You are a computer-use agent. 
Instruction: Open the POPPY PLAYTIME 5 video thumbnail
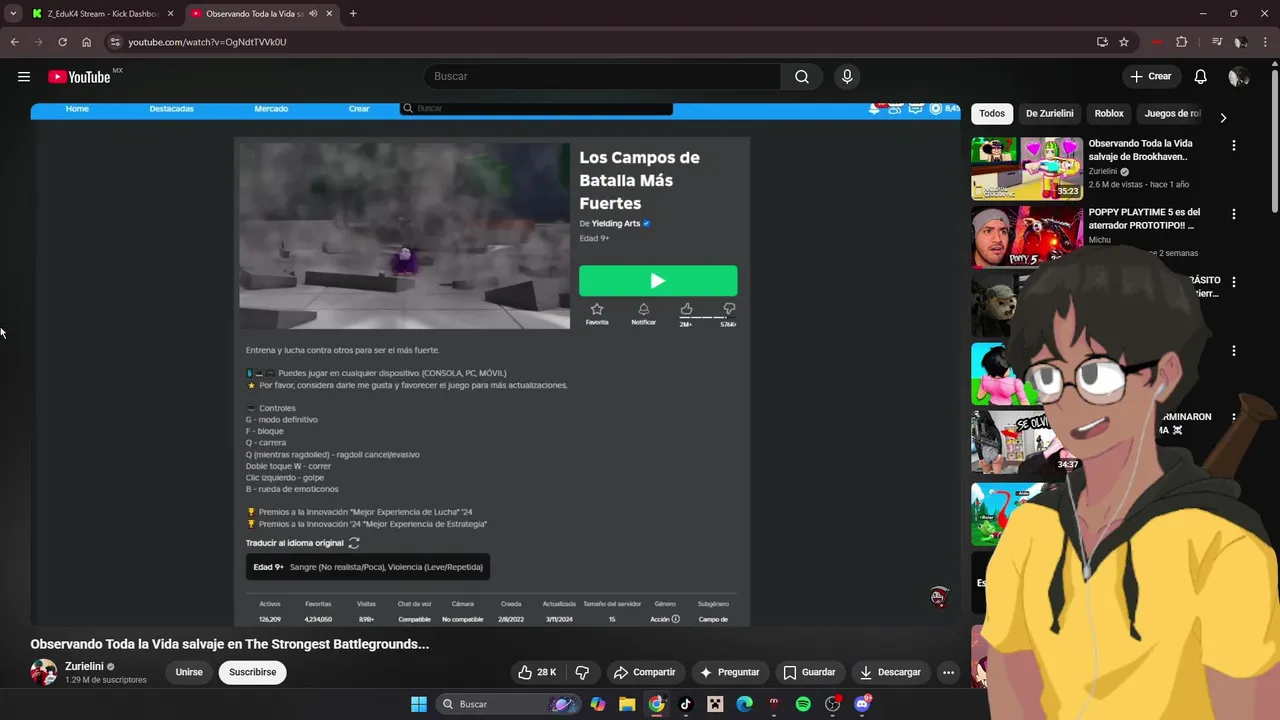click(x=1027, y=237)
